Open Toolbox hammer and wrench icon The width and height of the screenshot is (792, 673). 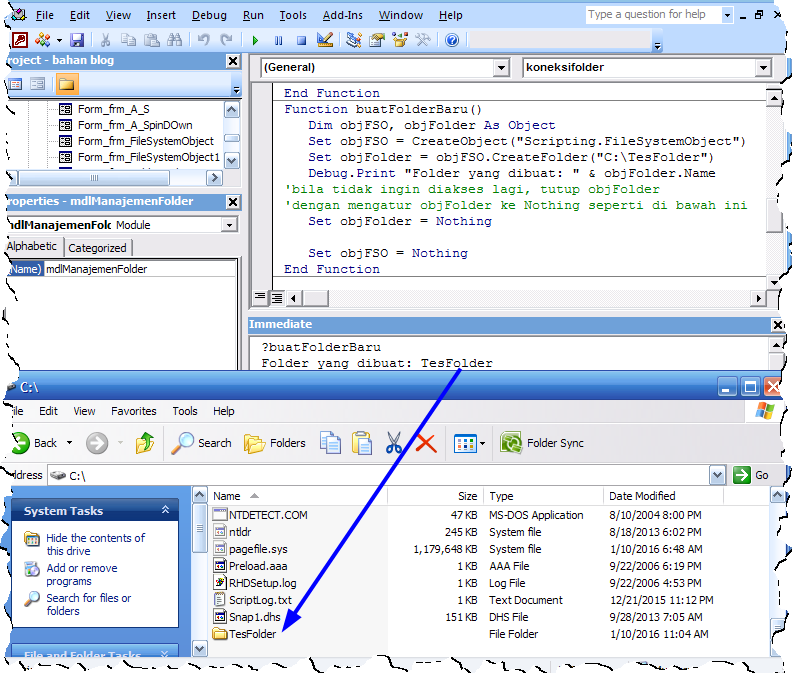coord(423,40)
